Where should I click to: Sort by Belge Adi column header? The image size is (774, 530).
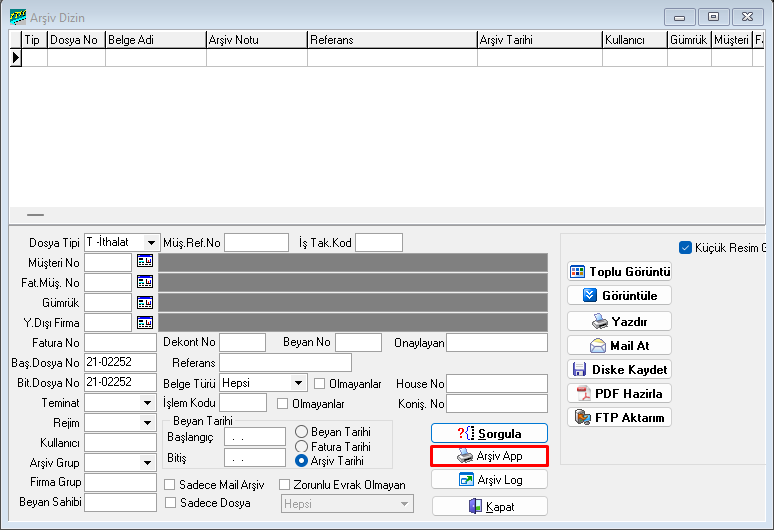[x=156, y=40]
